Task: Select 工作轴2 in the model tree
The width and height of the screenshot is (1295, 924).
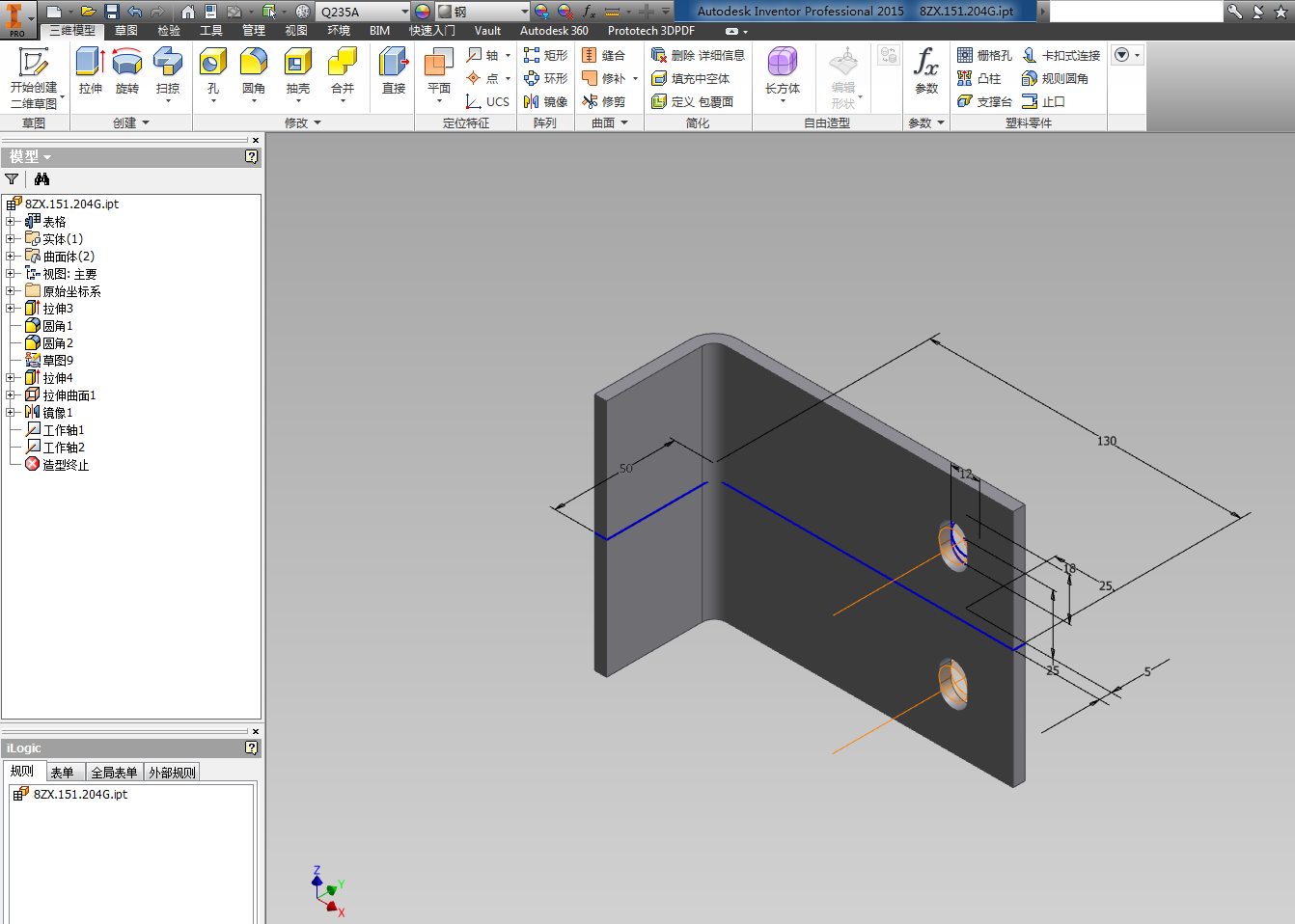Action: pos(64,448)
